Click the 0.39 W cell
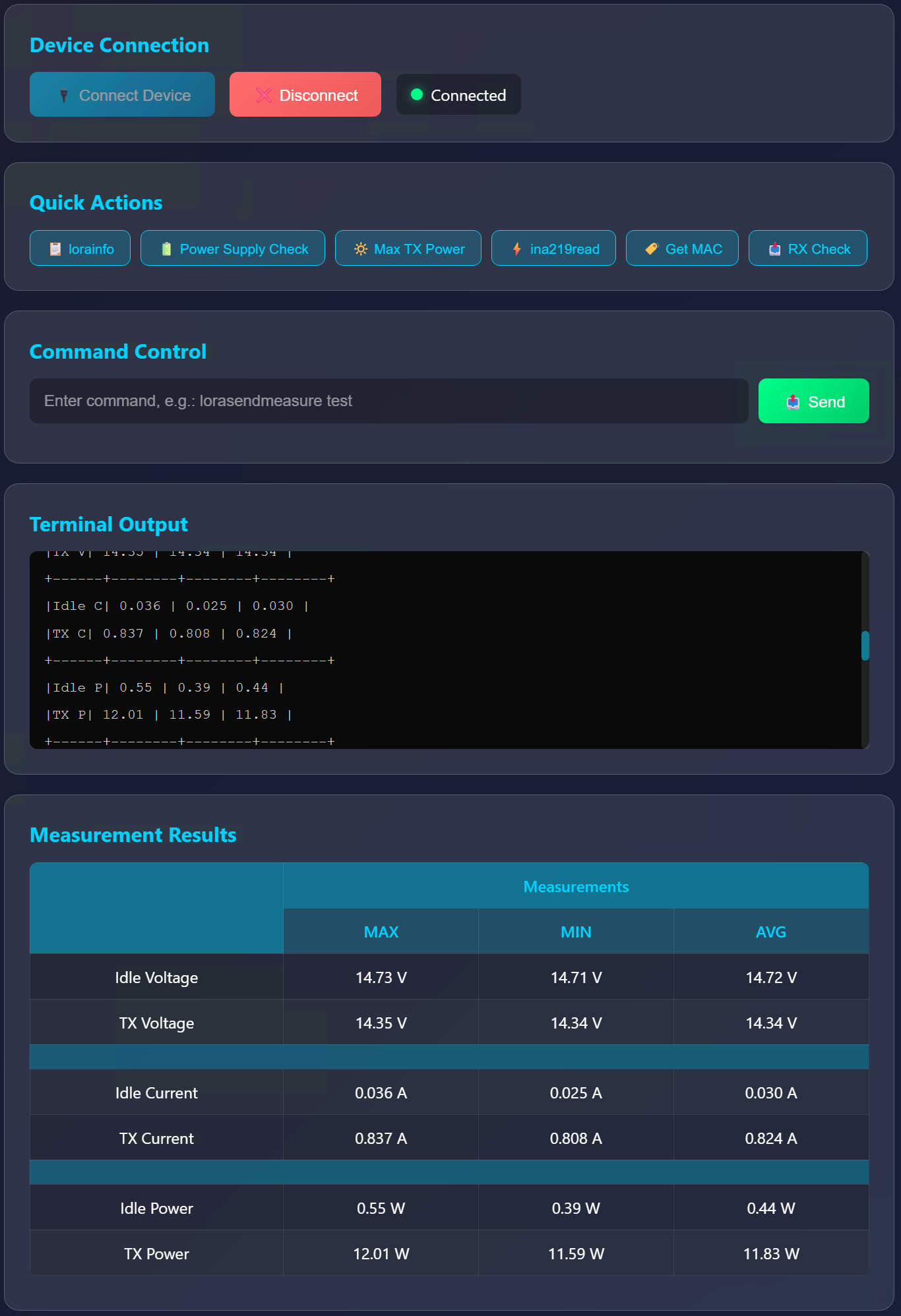 coord(576,1208)
